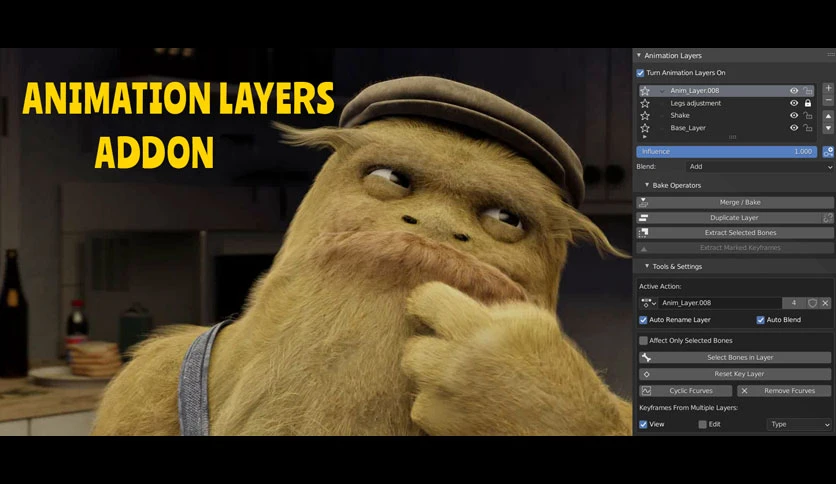Collapse the Bake Operators section

(x=647, y=185)
